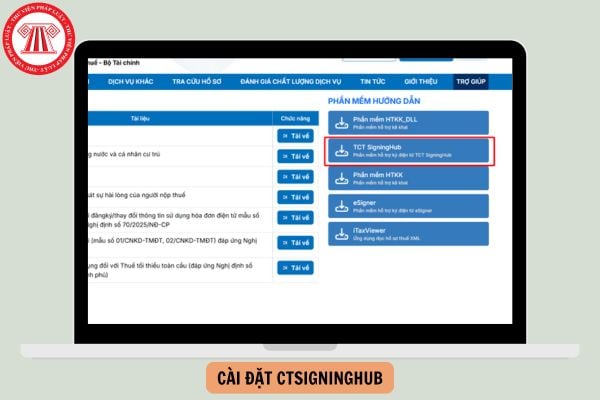Click Tải về for hóa đơn điện tử row
Viewport: 600px width, 400px height.
point(295,217)
